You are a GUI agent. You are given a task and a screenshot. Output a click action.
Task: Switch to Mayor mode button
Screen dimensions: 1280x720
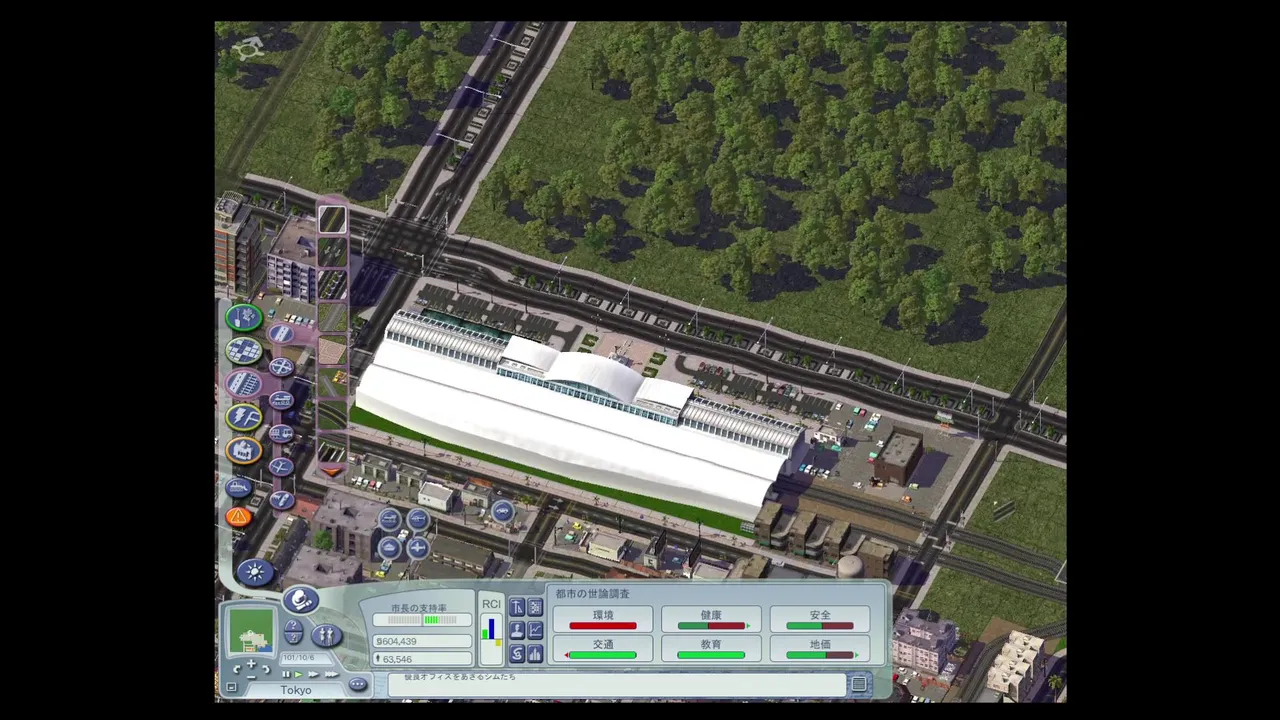click(300, 600)
